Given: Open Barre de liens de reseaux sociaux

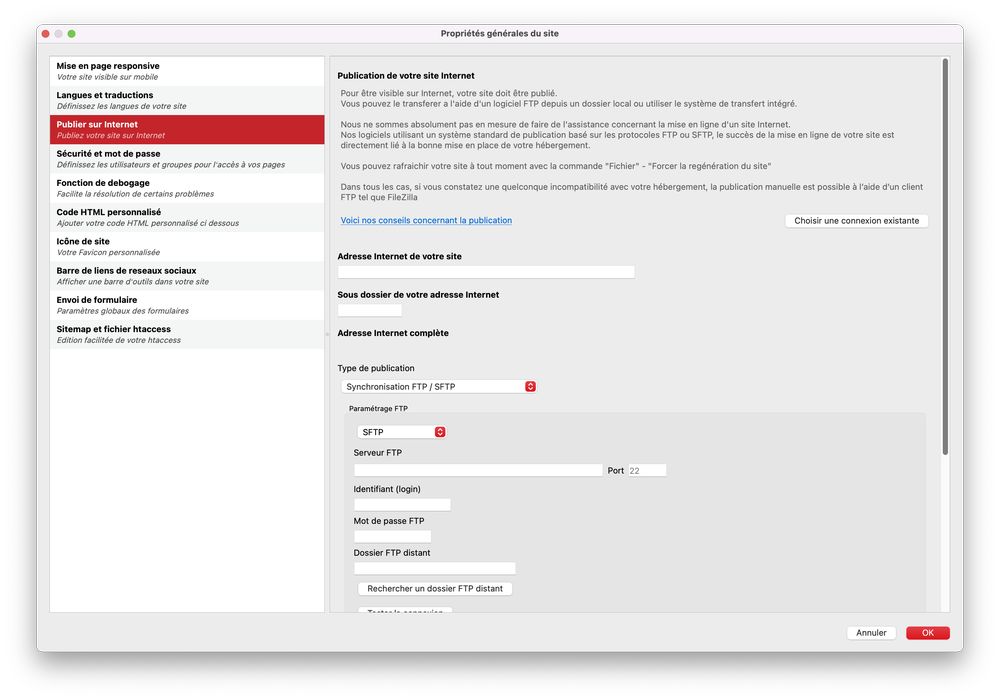Looking at the screenshot, I should (x=187, y=276).
